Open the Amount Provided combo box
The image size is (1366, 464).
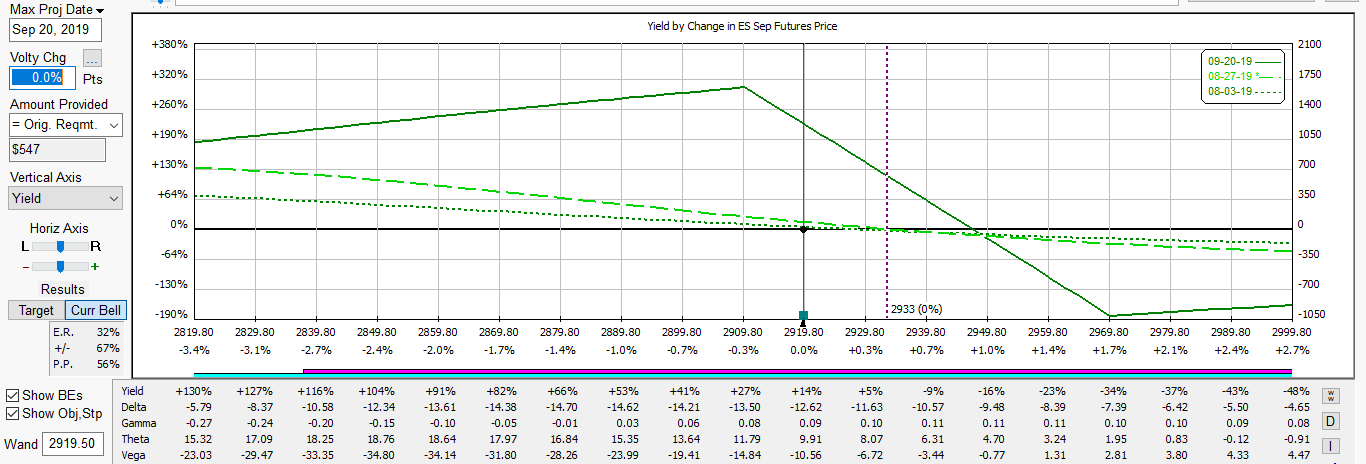click(64, 125)
